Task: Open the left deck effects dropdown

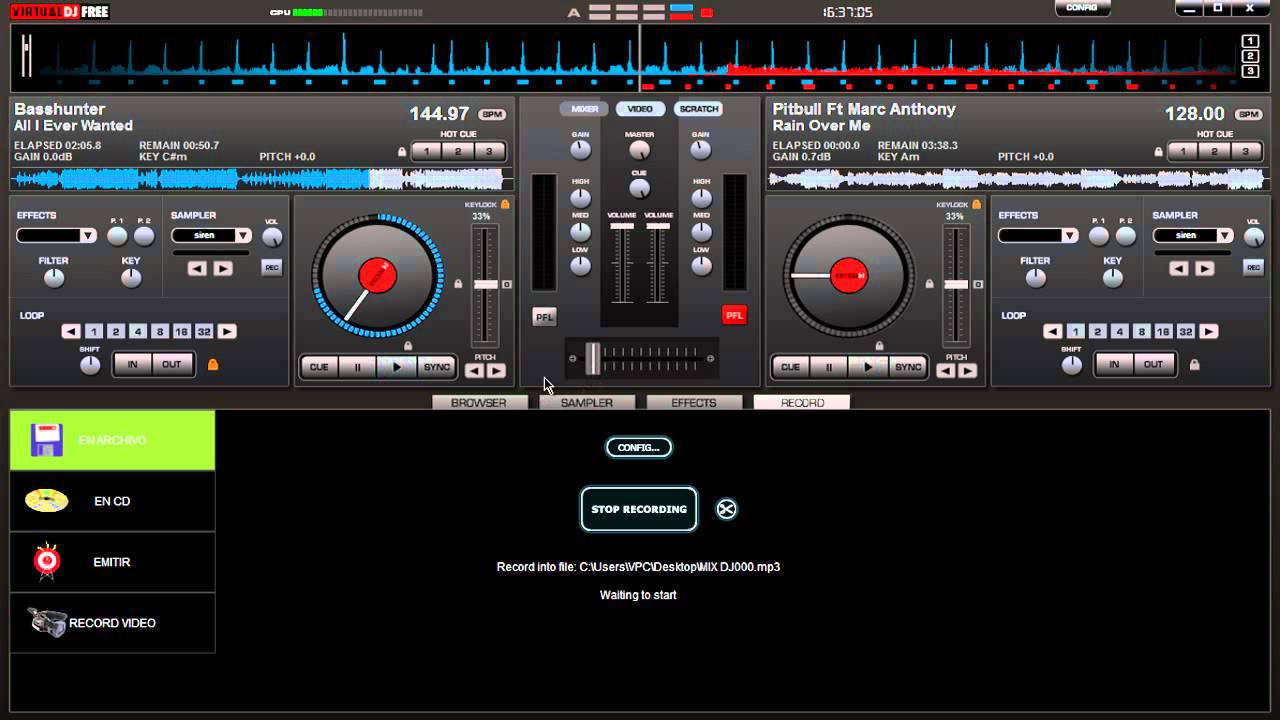Action: (x=88, y=236)
